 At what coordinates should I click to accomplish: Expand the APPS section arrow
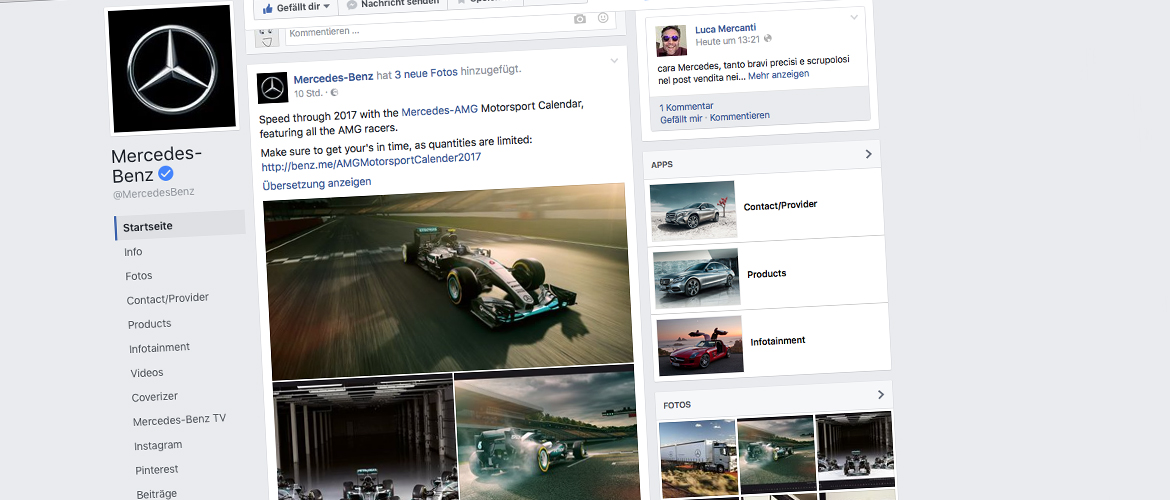pyautogui.click(x=868, y=154)
